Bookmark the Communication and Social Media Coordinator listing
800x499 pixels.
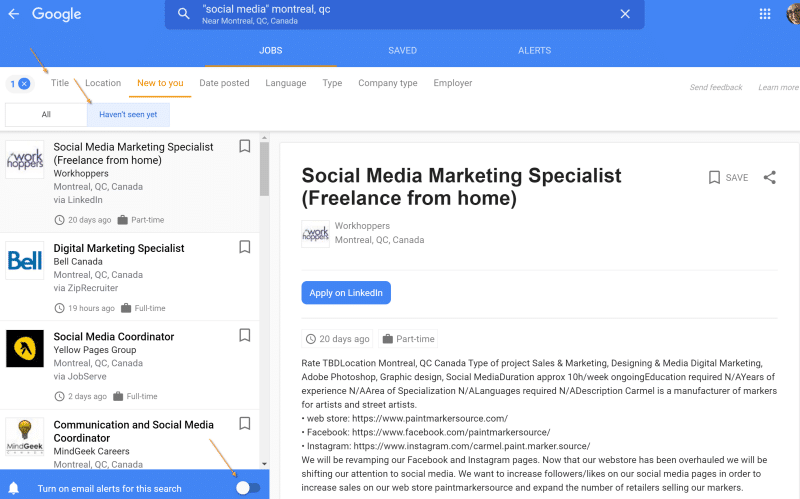tap(245, 423)
